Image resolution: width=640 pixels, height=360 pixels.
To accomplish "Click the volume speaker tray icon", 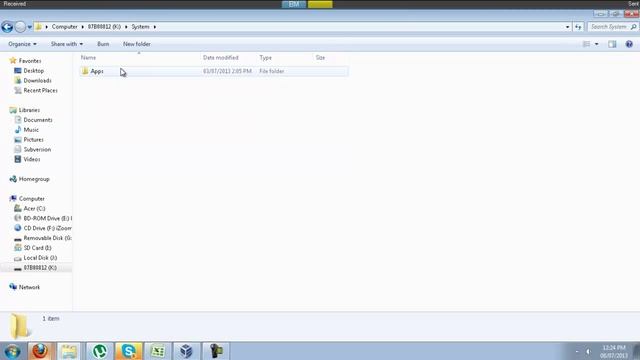I will (x=588, y=351).
